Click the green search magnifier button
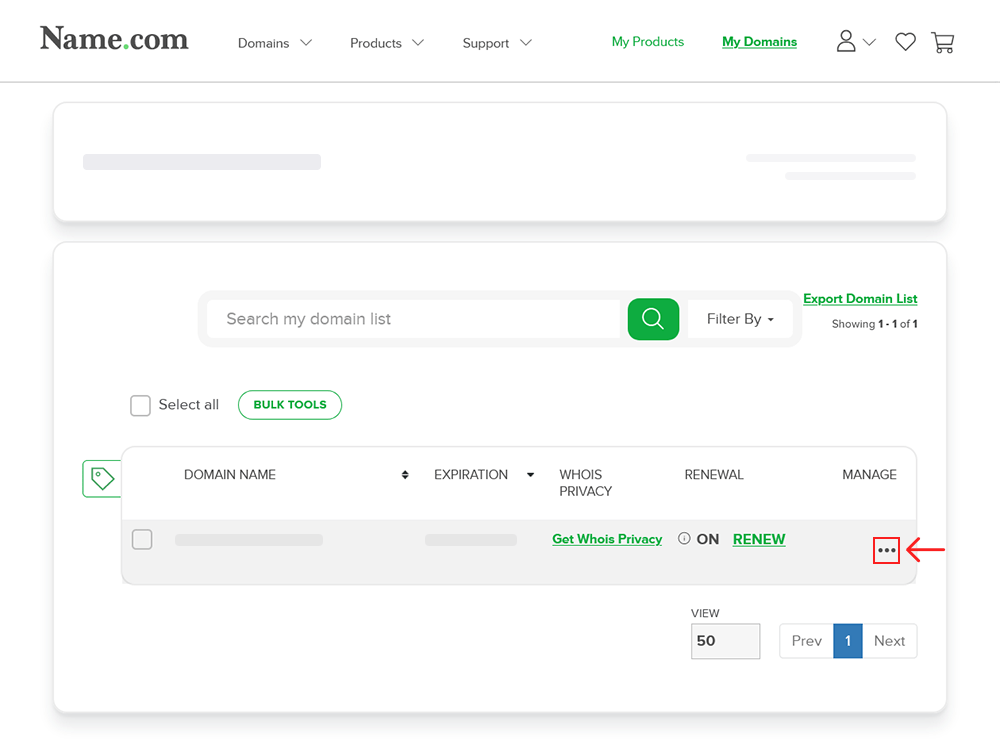This screenshot has height=752, width=1000. [653, 319]
